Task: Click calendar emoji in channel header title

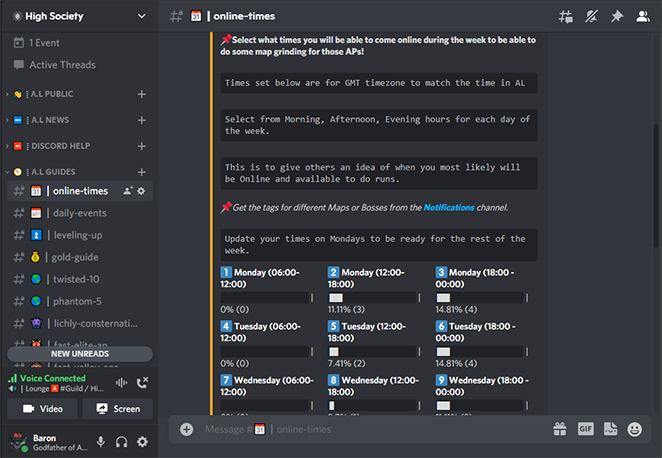Action: click(196, 16)
